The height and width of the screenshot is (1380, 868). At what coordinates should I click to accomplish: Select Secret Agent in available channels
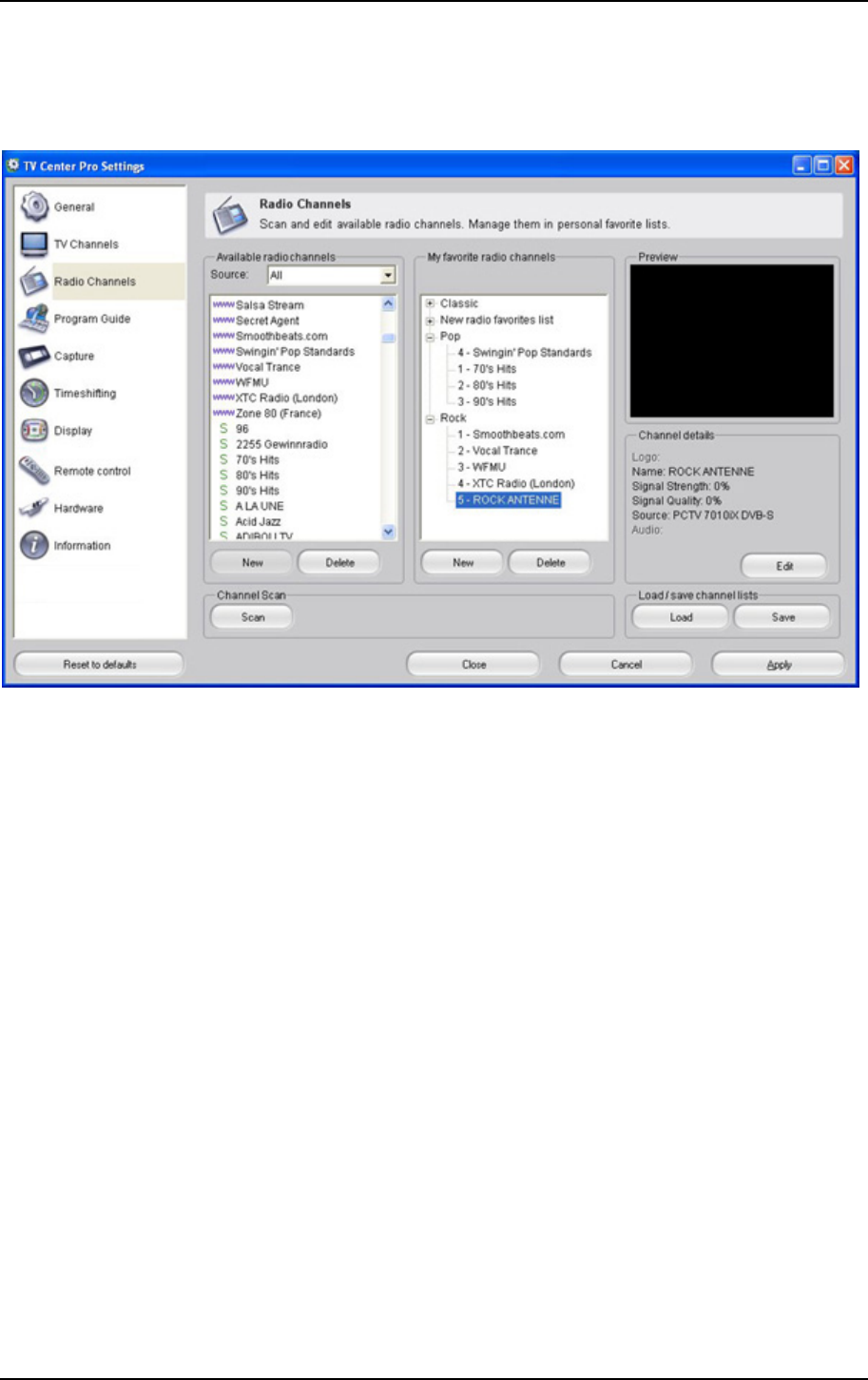[x=267, y=321]
